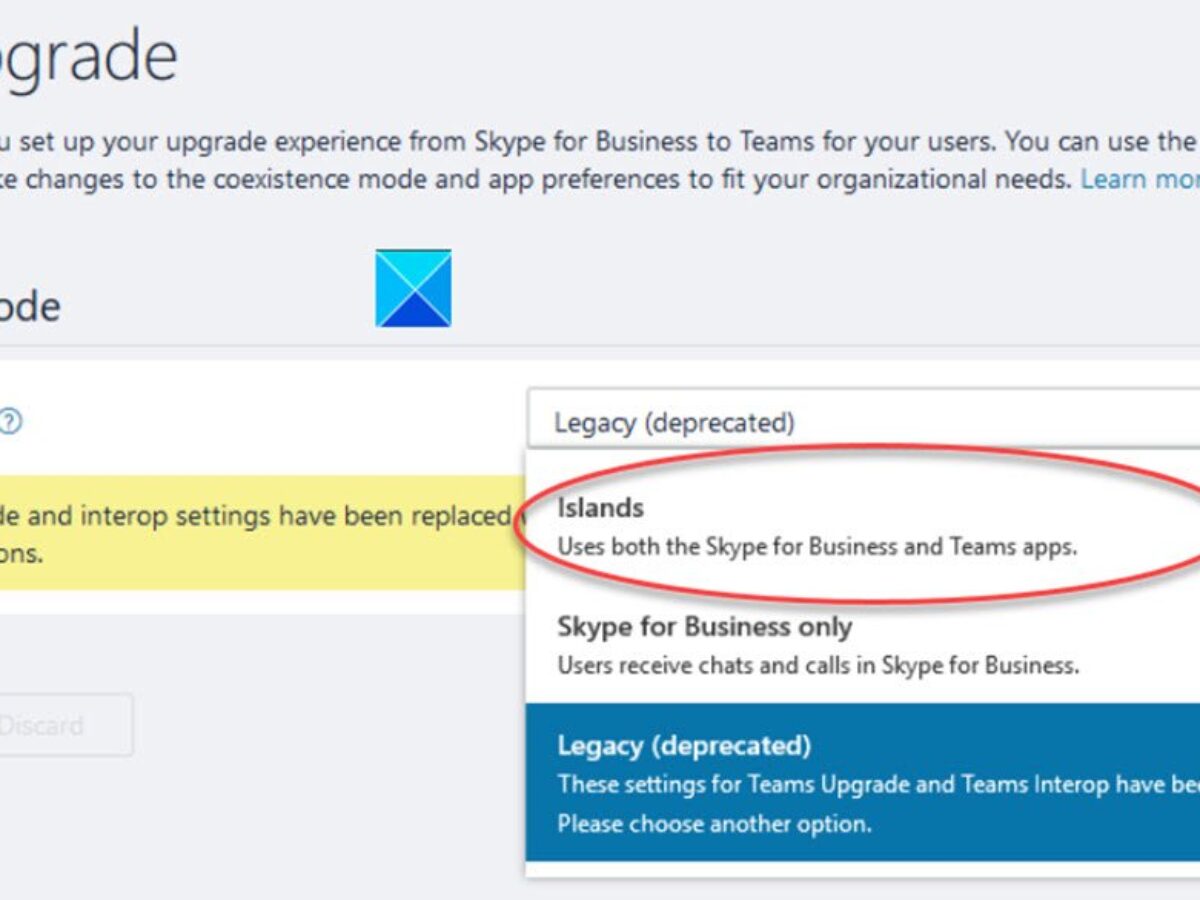Open the "Learn more" link

click(1140, 180)
